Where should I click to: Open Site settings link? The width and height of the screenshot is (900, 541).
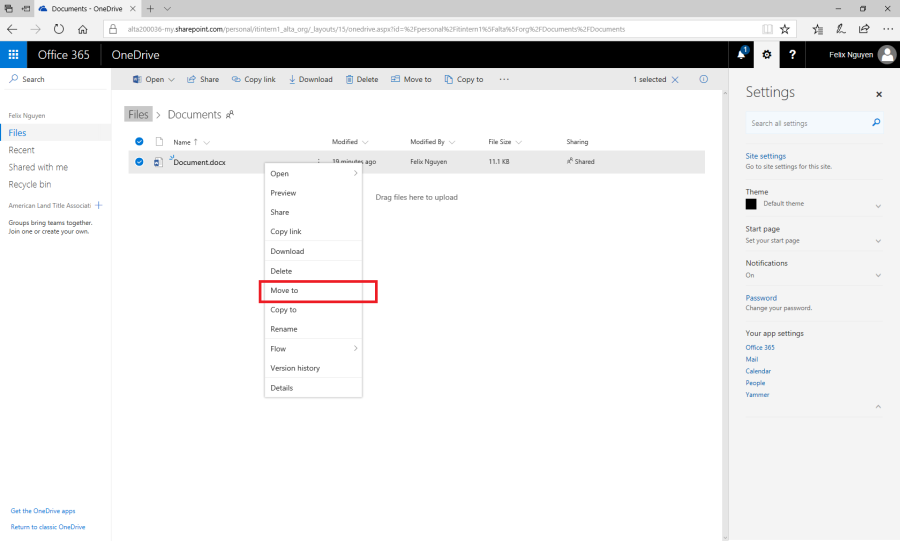pos(765,156)
